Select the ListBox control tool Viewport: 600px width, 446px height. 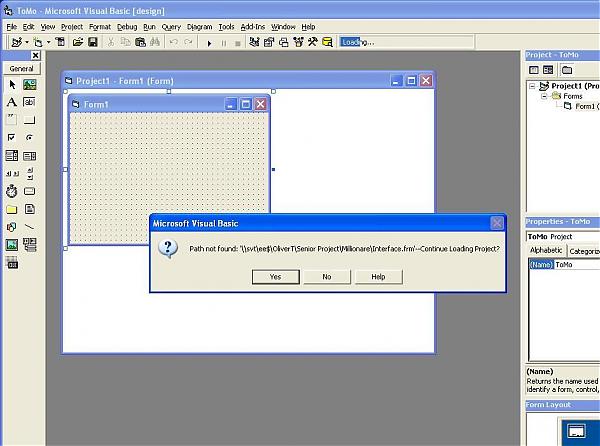29,156
